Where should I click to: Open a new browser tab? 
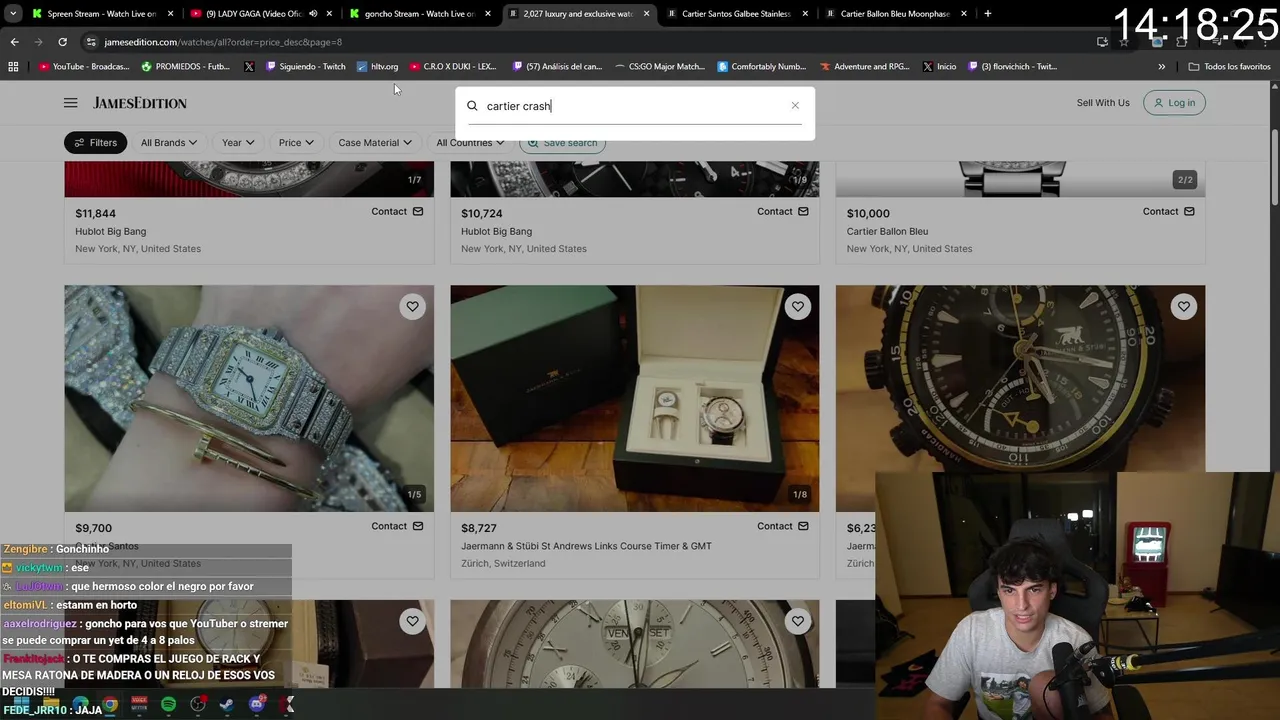987,14
